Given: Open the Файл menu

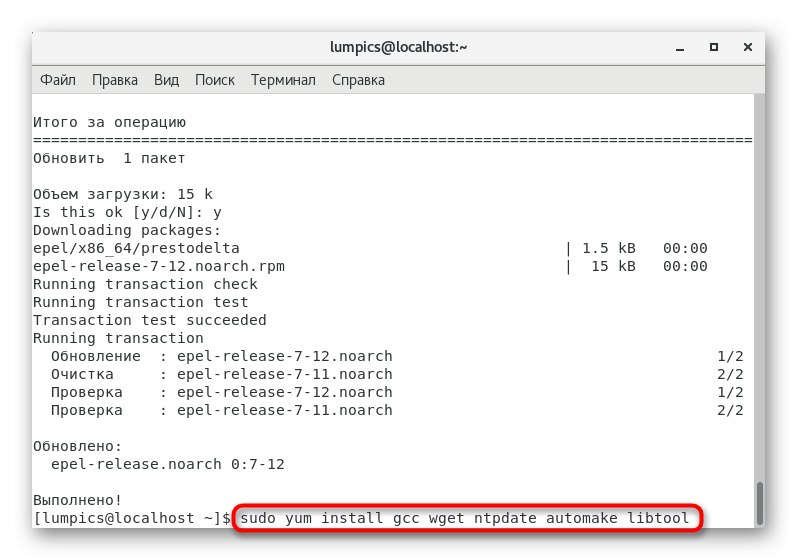Looking at the screenshot, I should (58, 80).
